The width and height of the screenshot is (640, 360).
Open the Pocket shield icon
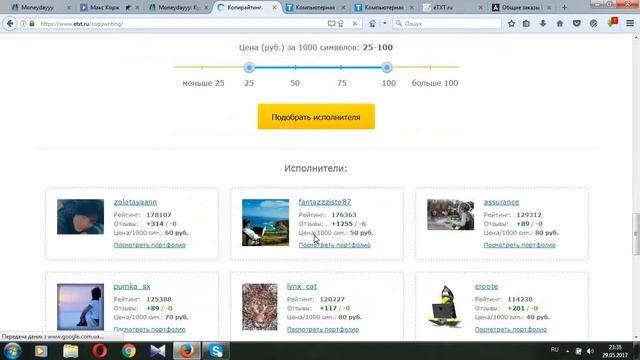pos(576,24)
